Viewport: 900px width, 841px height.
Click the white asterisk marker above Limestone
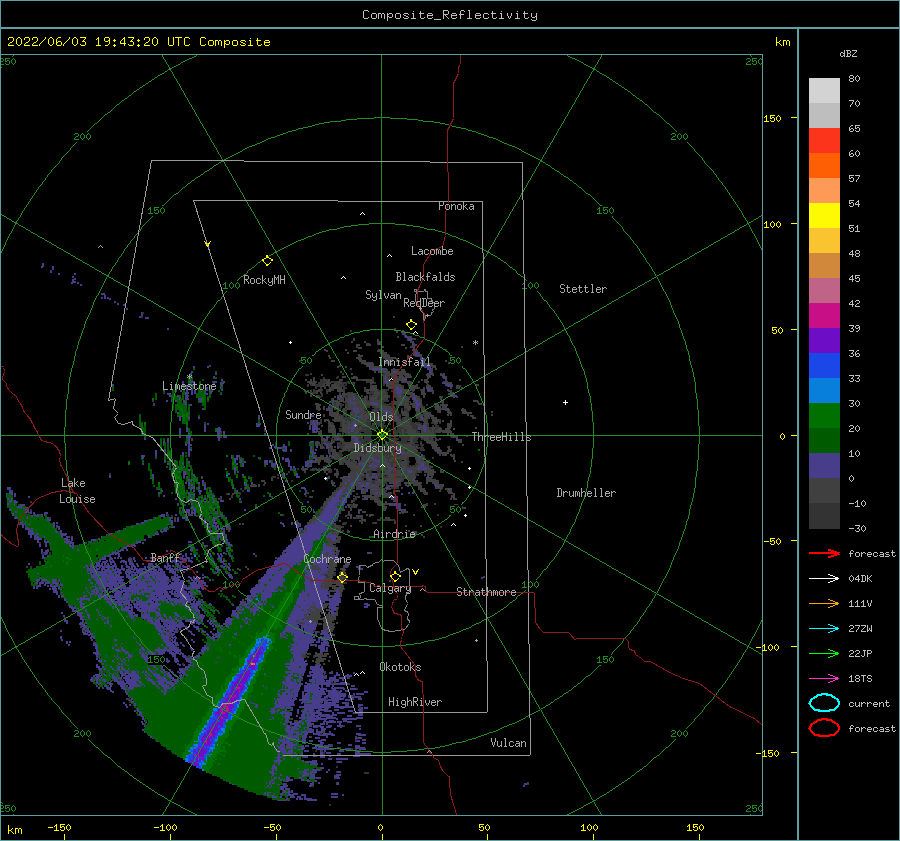pyautogui.click(x=189, y=377)
